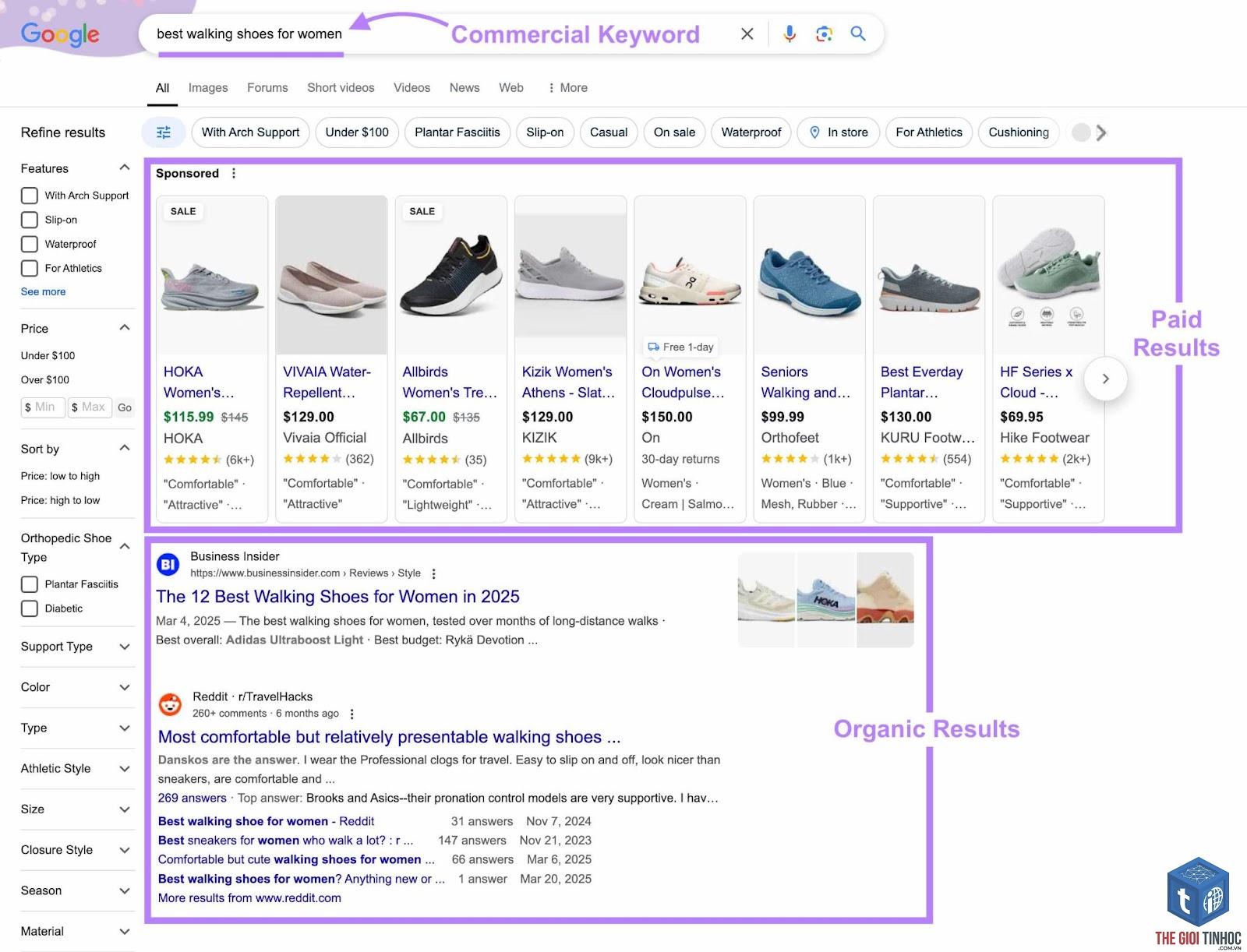Click the KURU grey shoe image
This screenshot has height=952, width=1247.
pyautogui.click(x=929, y=277)
